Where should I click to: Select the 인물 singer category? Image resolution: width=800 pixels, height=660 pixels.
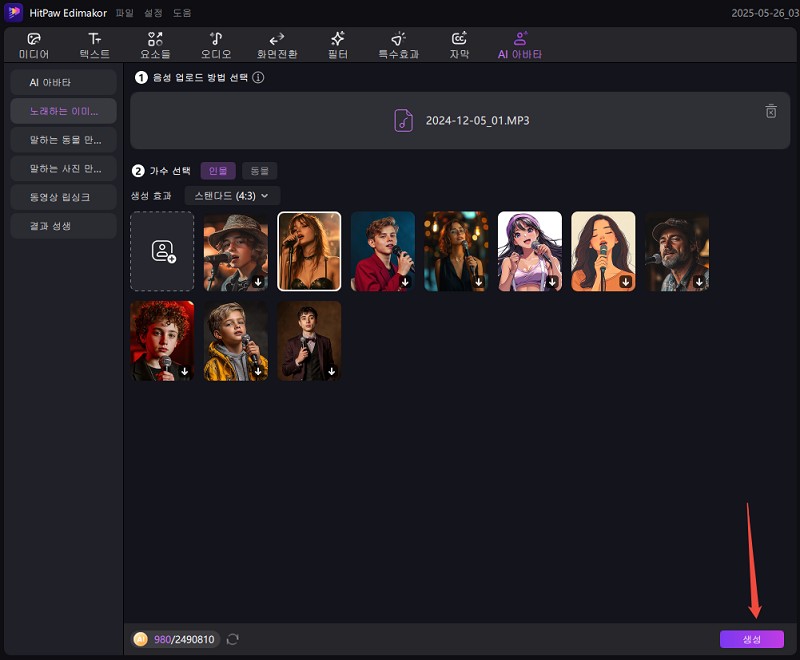point(218,171)
